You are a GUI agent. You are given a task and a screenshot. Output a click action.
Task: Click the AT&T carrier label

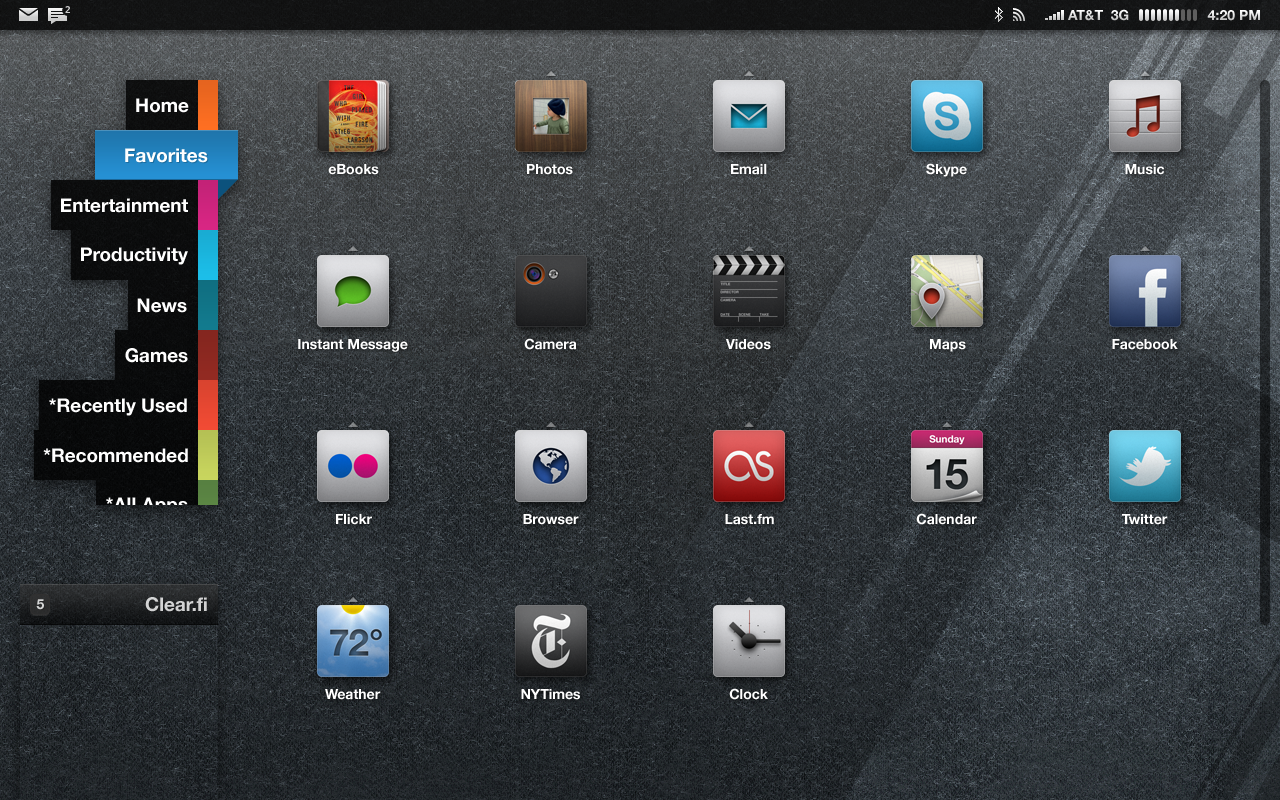1085,15
